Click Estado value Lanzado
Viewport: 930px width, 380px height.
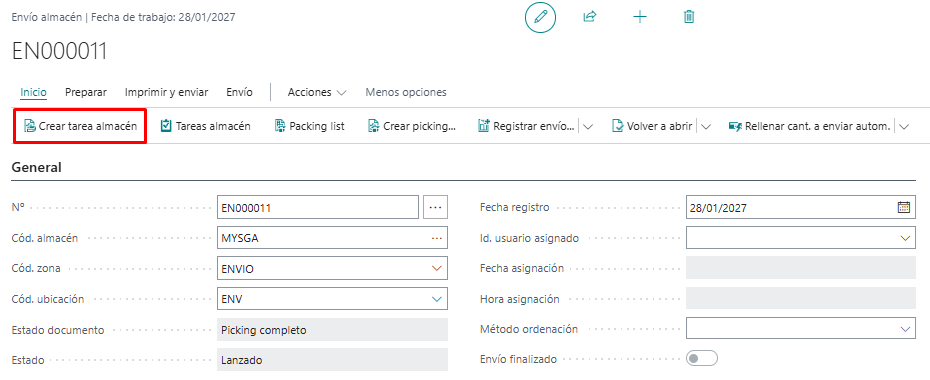332,360
